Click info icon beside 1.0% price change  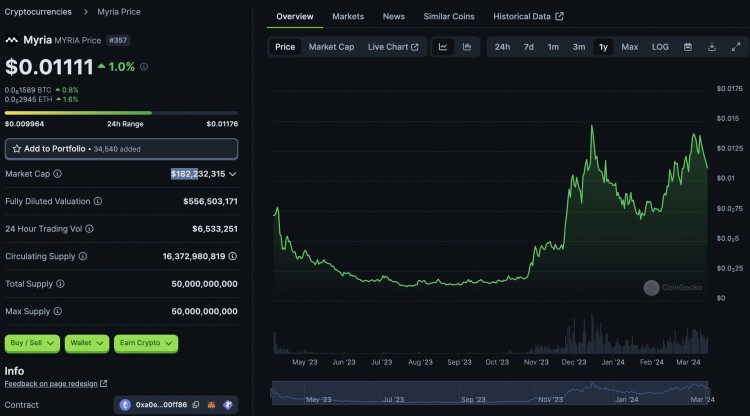[143, 67]
